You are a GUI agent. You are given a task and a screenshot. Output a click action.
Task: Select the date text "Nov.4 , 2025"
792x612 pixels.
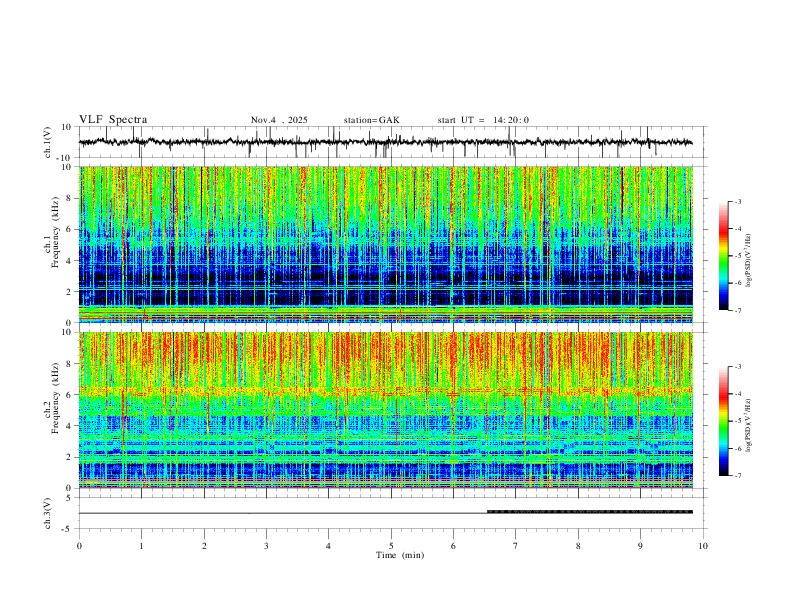[x=279, y=120]
